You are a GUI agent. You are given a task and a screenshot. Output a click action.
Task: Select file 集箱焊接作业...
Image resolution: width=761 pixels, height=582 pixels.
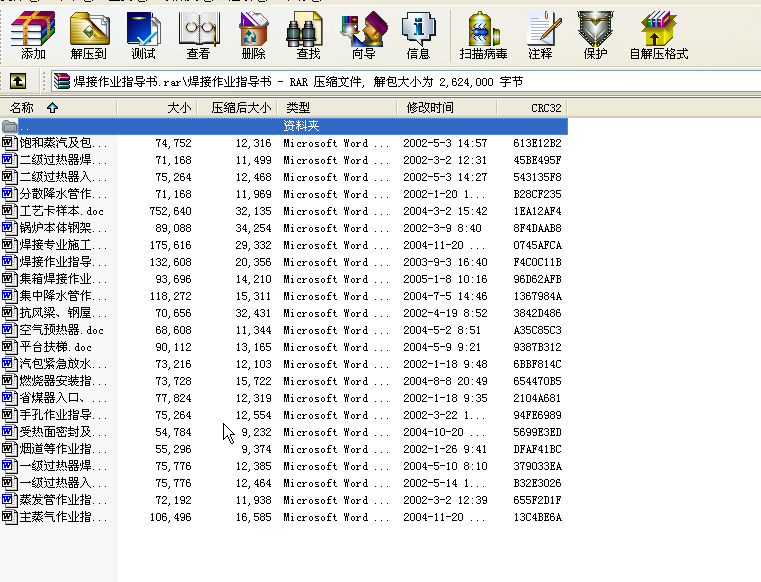[63, 279]
